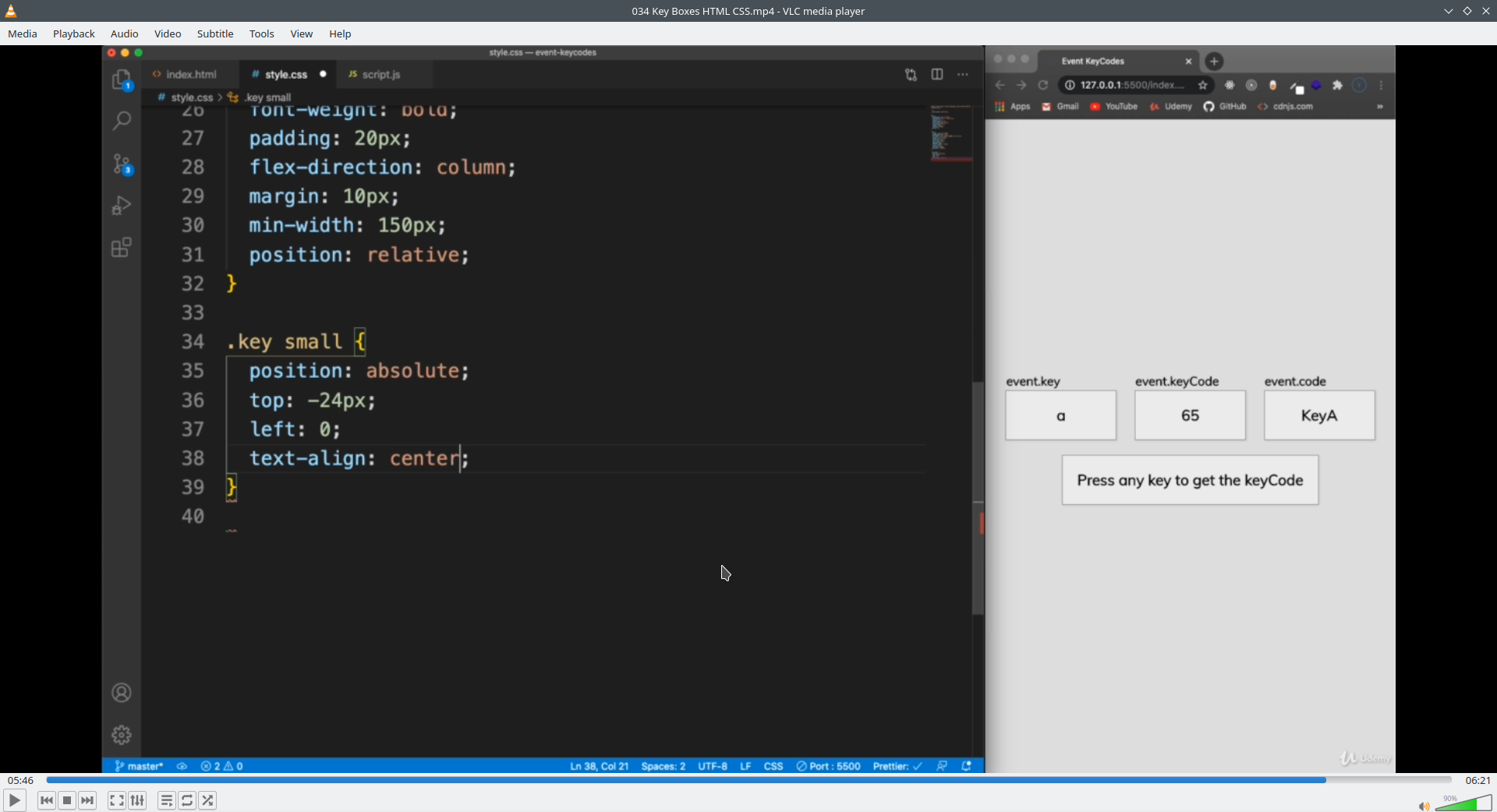Click total time label 06:21

click(1478, 780)
